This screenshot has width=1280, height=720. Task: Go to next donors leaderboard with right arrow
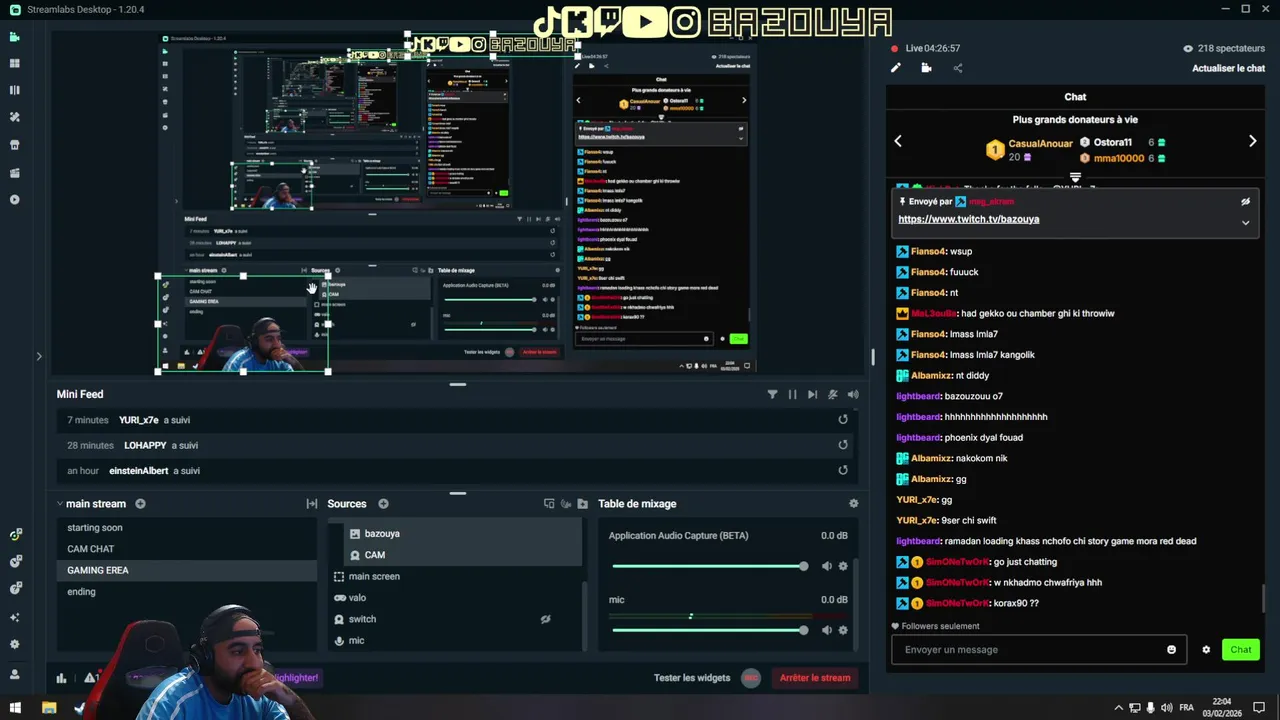point(1252,141)
